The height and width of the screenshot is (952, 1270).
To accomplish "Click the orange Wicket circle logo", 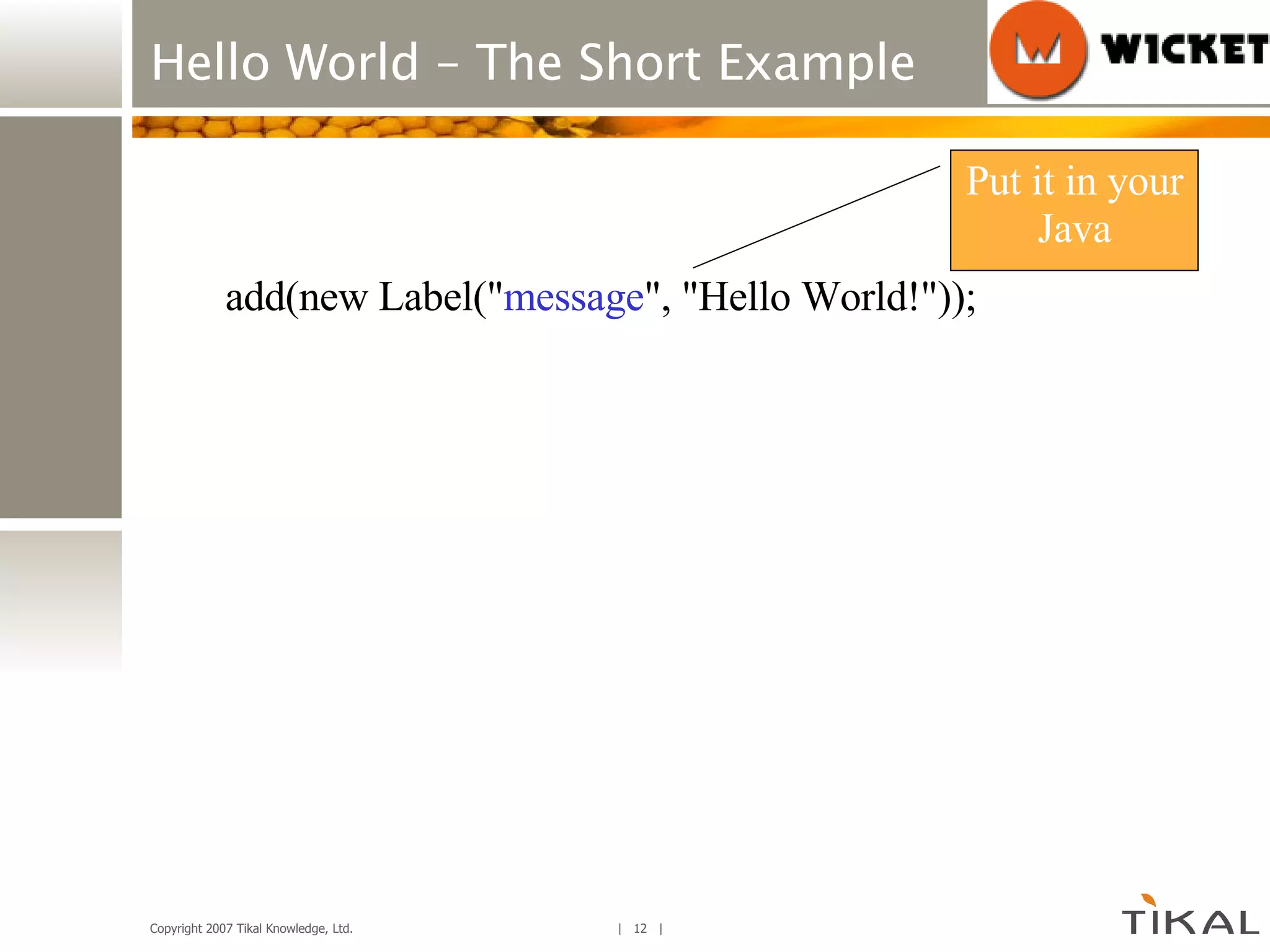I will pyautogui.click(x=1038, y=50).
